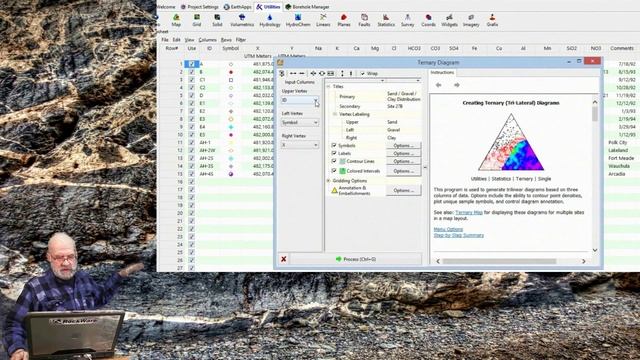This screenshot has height=360, width=640.
Task: Expand the Gridding Options group
Action: click(x=328, y=181)
